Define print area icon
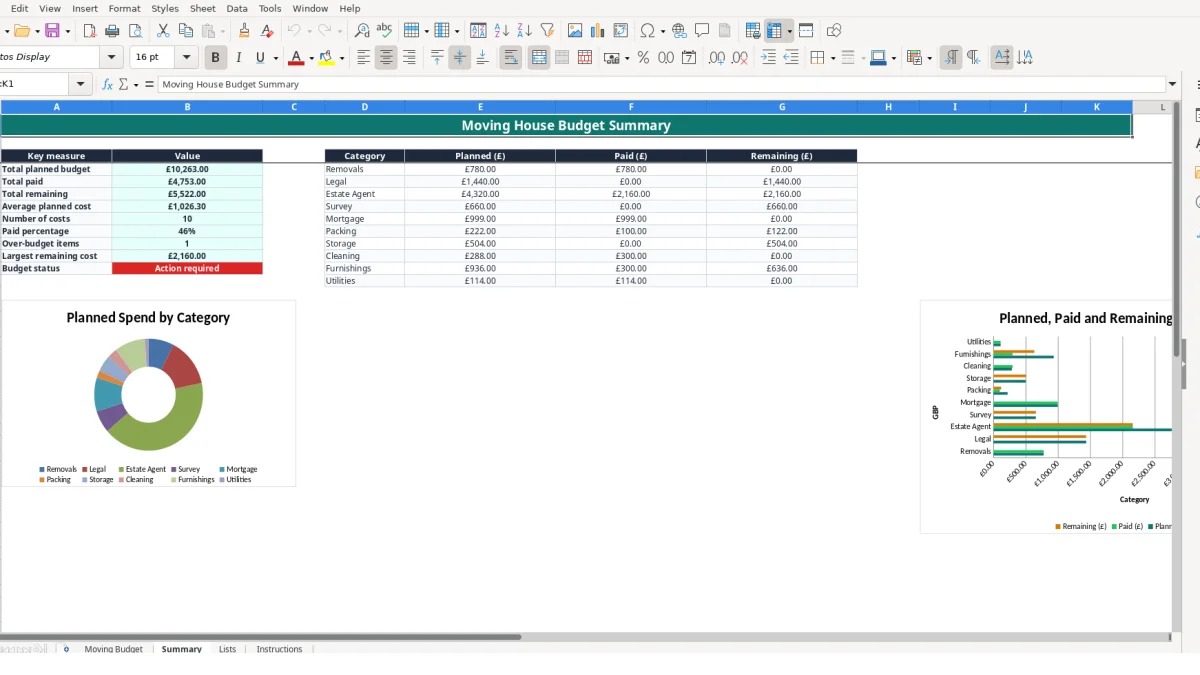Viewport: 1200px width, 675px height. pos(753,31)
